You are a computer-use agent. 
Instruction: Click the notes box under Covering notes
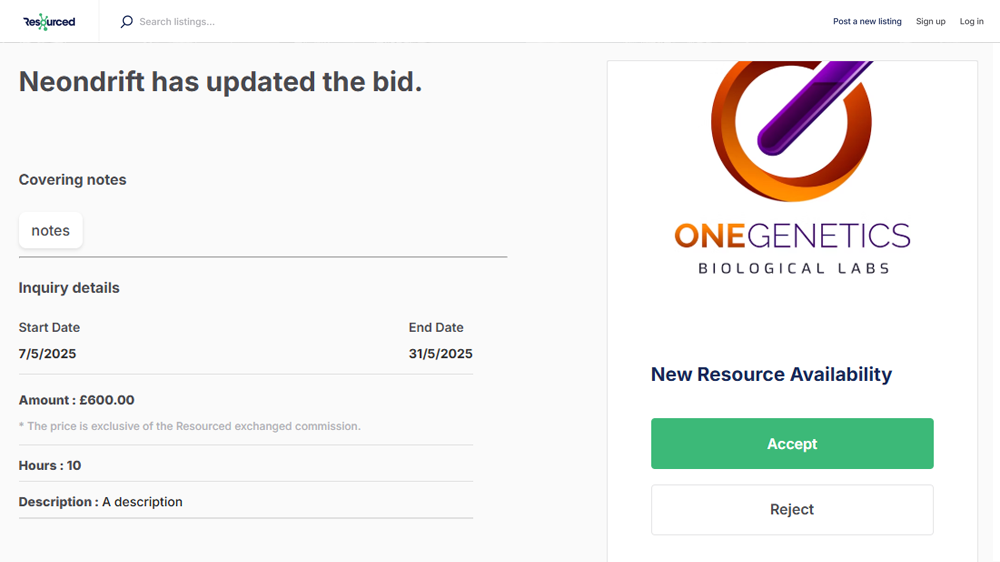tap(51, 231)
